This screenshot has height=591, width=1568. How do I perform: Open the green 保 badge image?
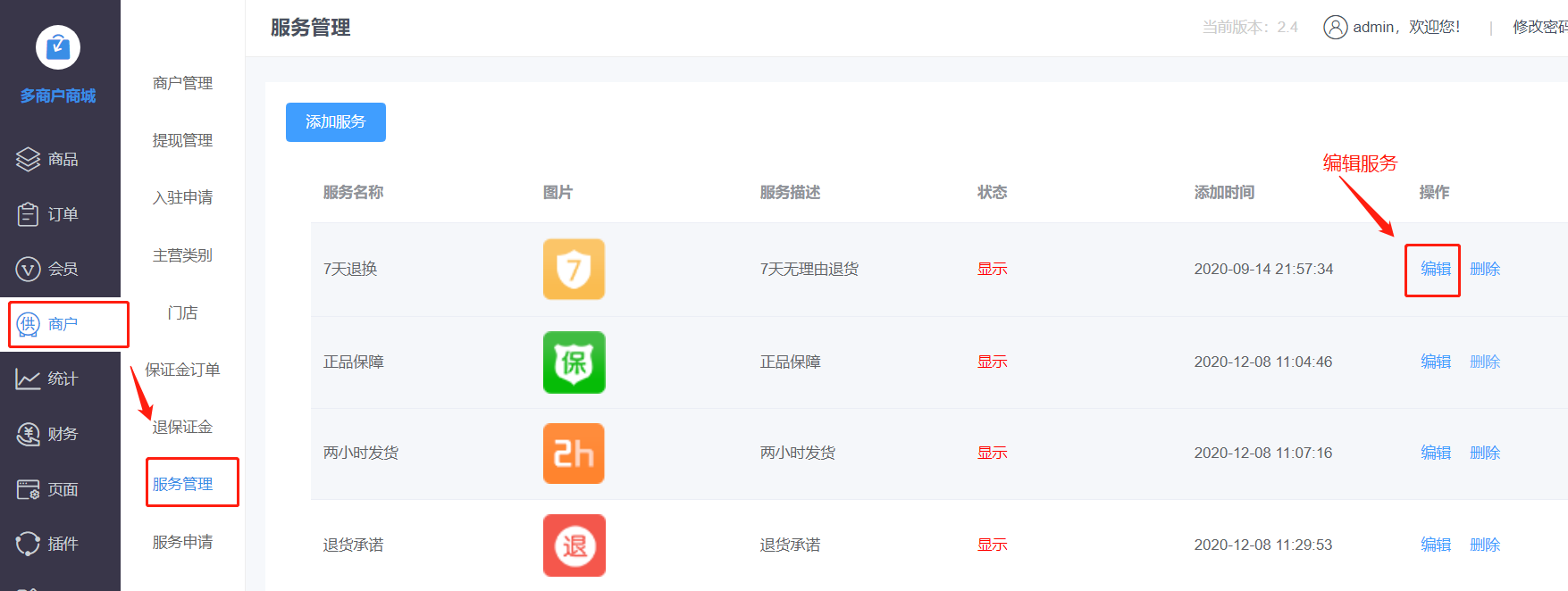pyautogui.click(x=574, y=362)
